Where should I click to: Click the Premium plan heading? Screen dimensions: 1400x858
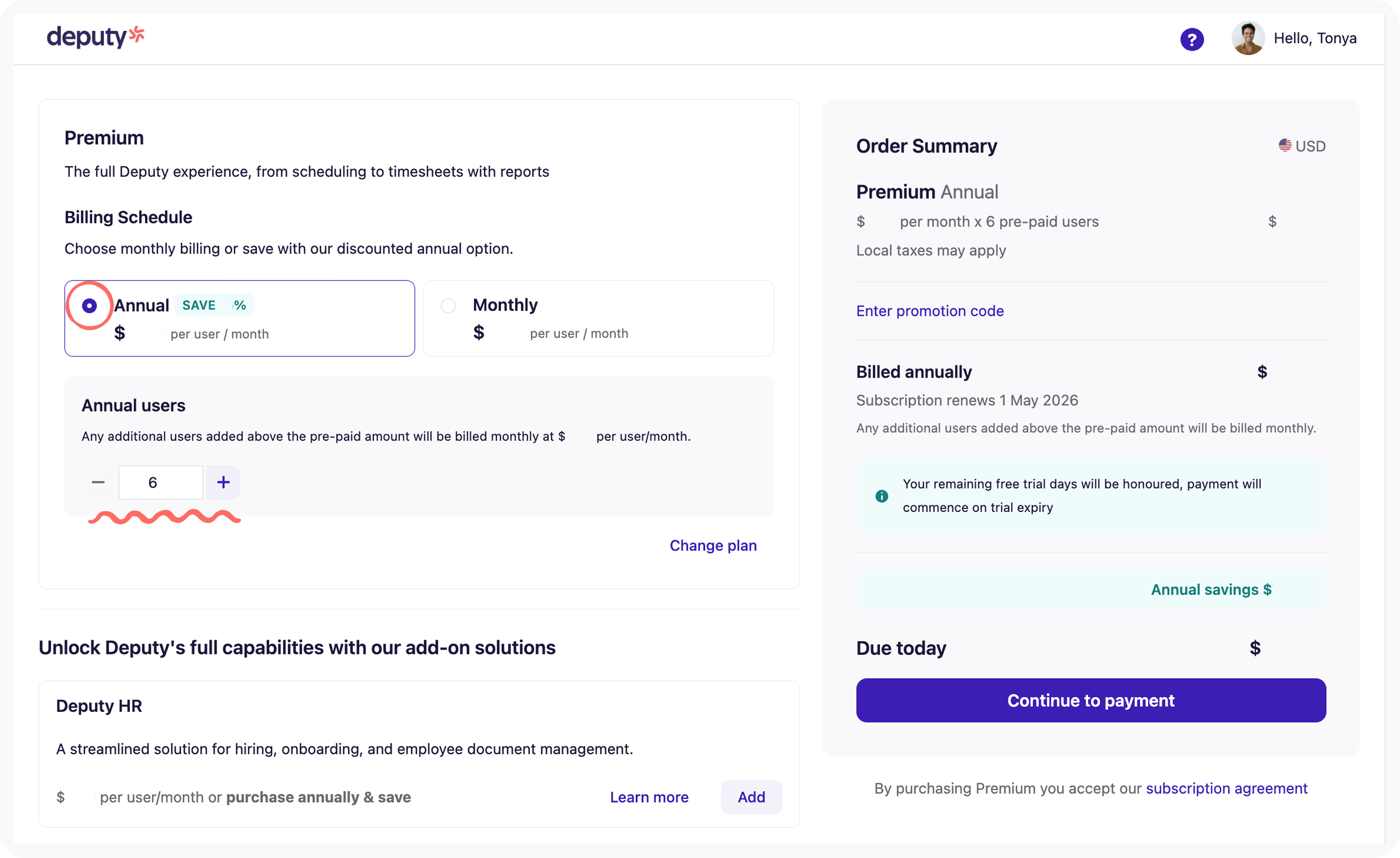[x=104, y=137]
